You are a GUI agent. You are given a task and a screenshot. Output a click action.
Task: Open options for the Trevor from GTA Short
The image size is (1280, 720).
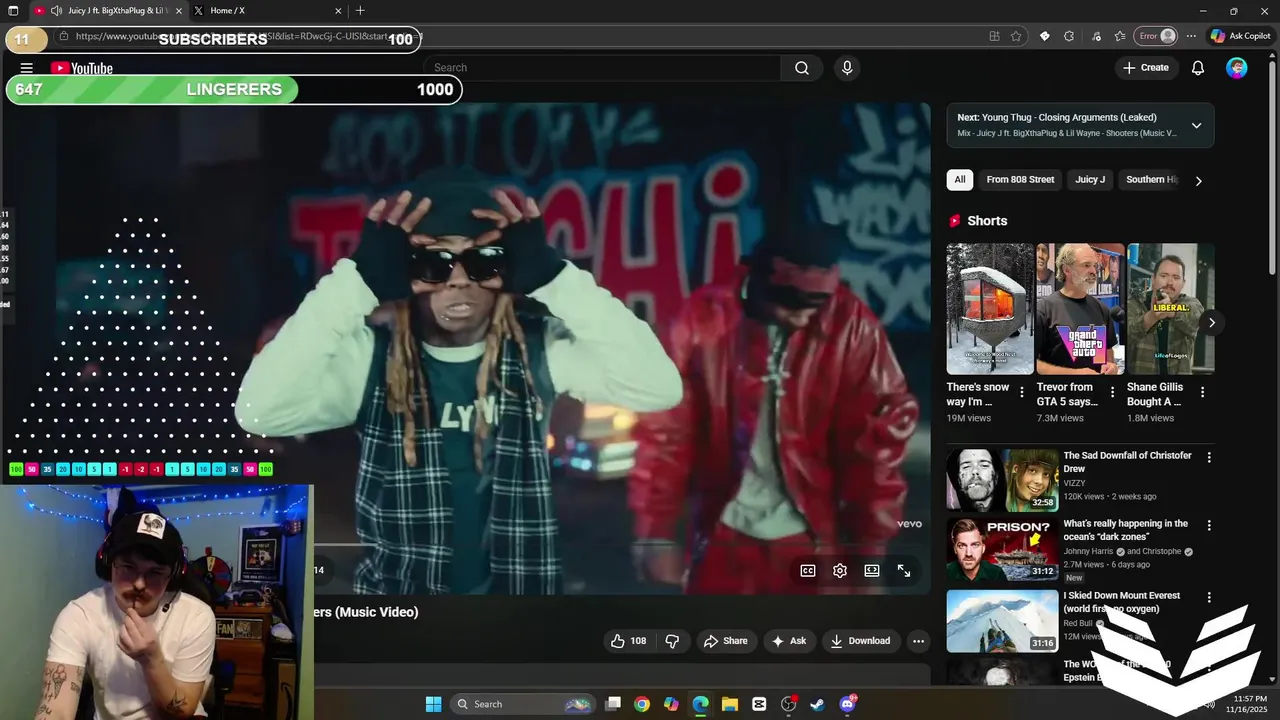tap(1112, 393)
